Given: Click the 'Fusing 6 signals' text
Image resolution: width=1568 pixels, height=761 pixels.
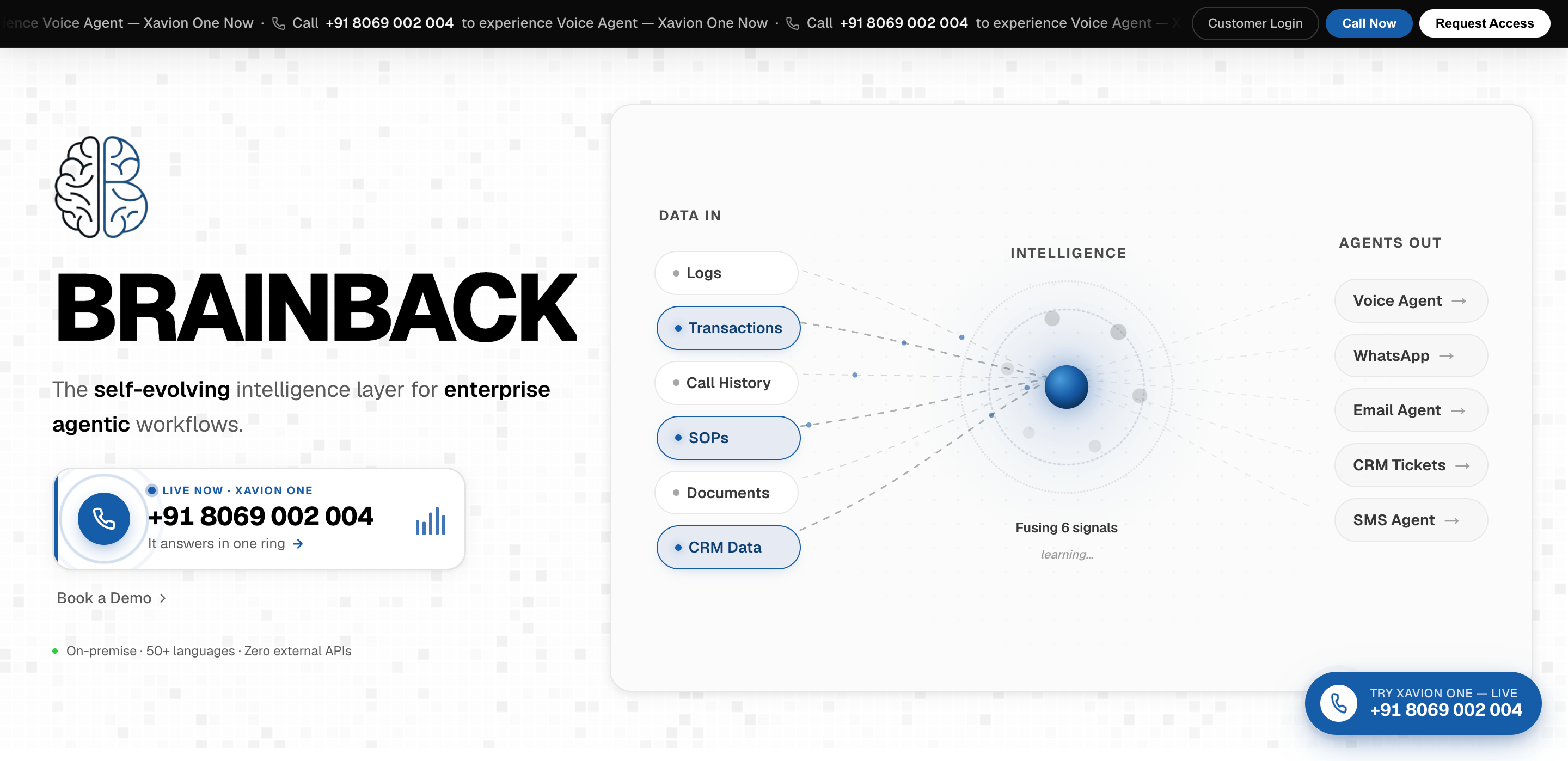Looking at the screenshot, I should click(x=1066, y=528).
